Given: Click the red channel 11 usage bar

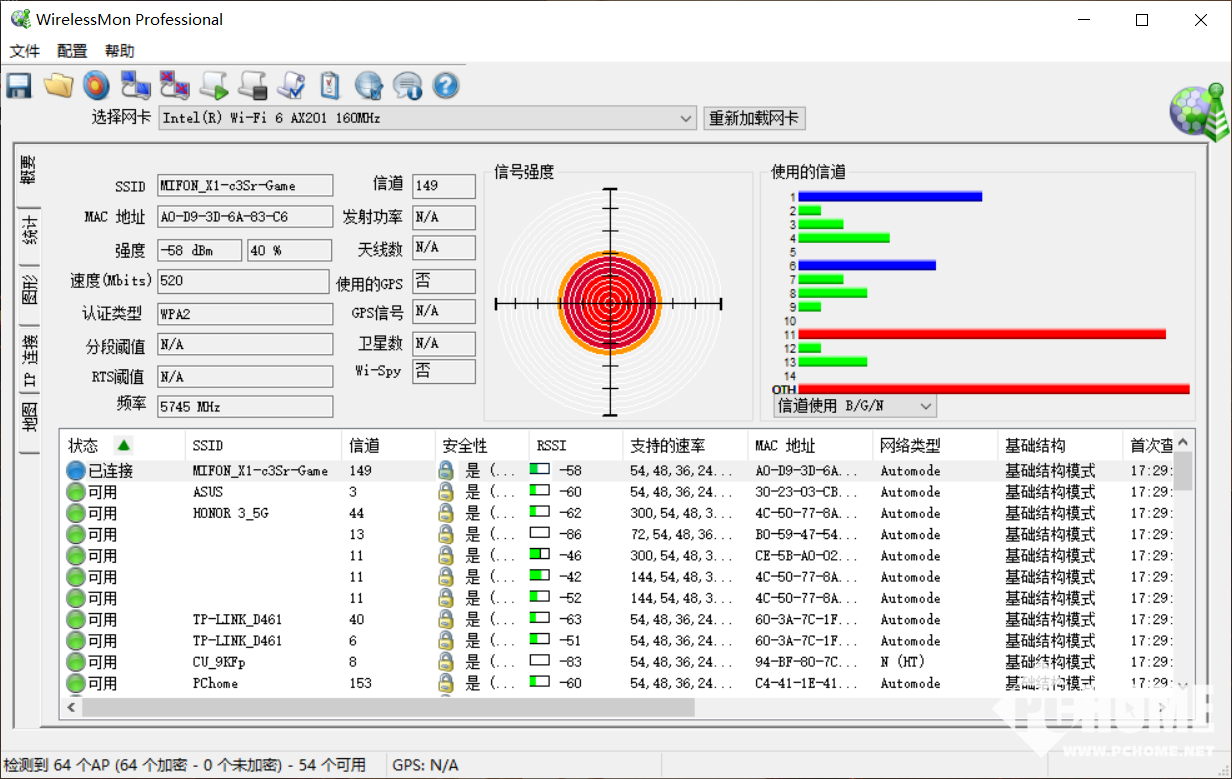Looking at the screenshot, I should click(x=982, y=334).
